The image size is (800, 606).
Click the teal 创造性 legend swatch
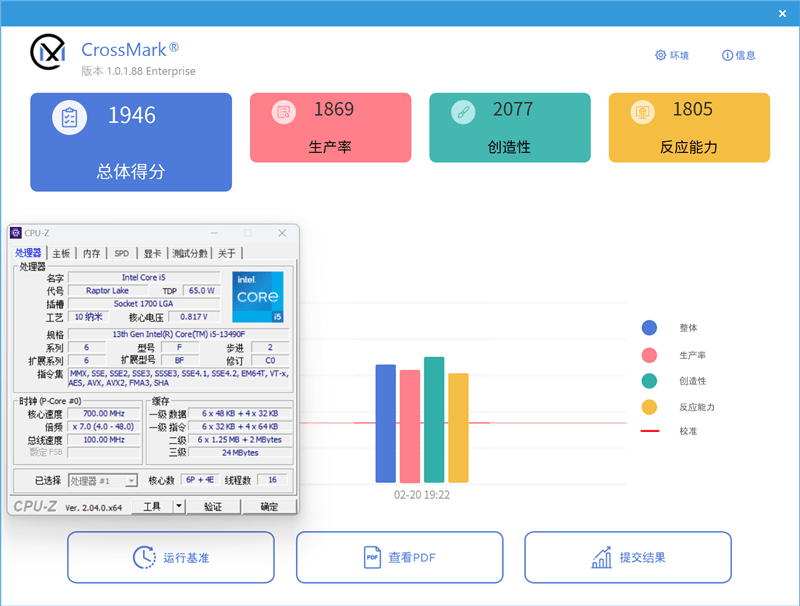pos(649,381)
